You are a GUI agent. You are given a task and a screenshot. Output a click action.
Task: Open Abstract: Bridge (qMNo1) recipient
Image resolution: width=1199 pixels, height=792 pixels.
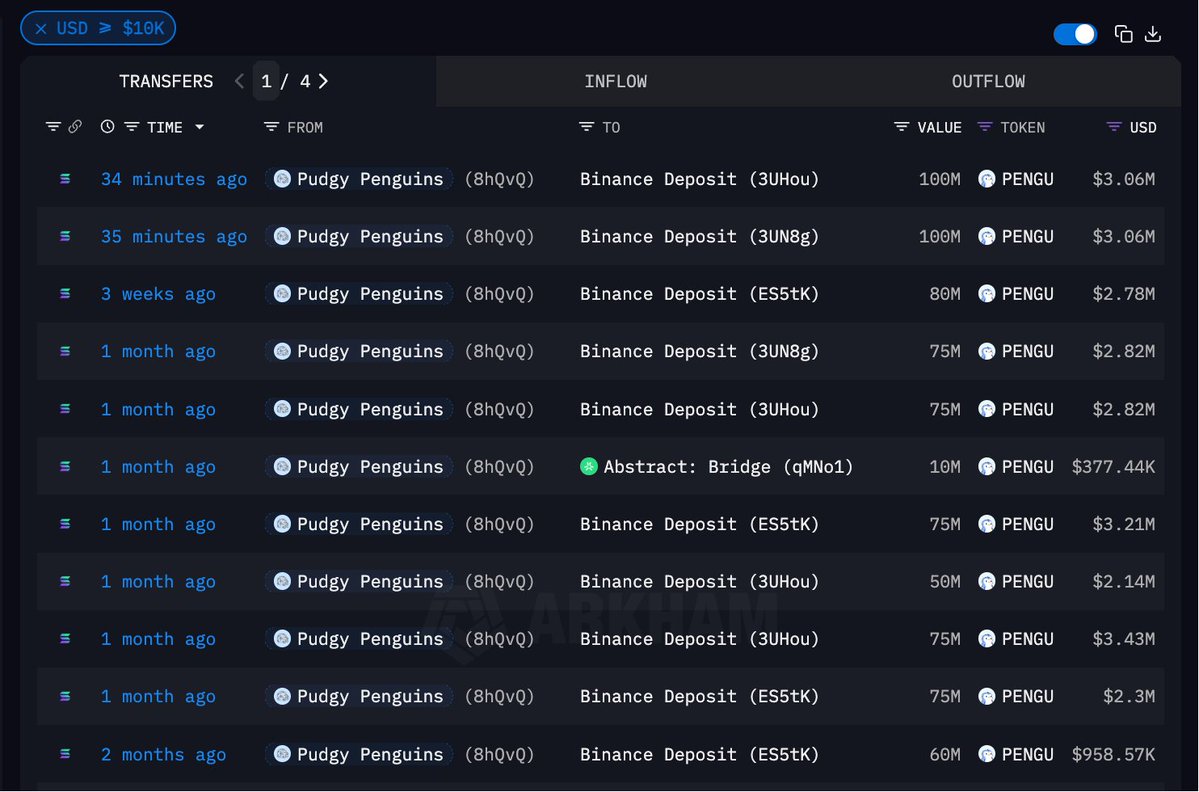[x=728, y=466]
